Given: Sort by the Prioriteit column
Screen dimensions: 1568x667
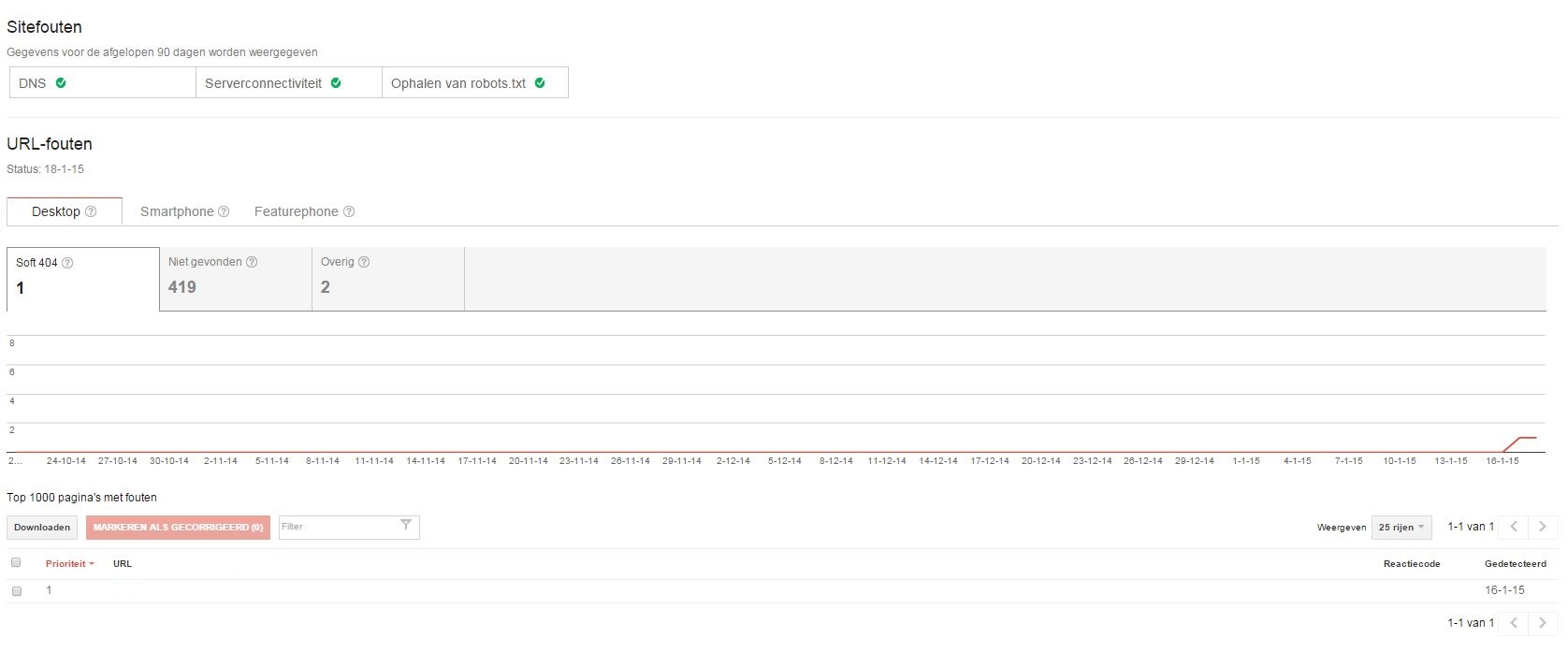Looking at the screenshot, I should [69, 564].
